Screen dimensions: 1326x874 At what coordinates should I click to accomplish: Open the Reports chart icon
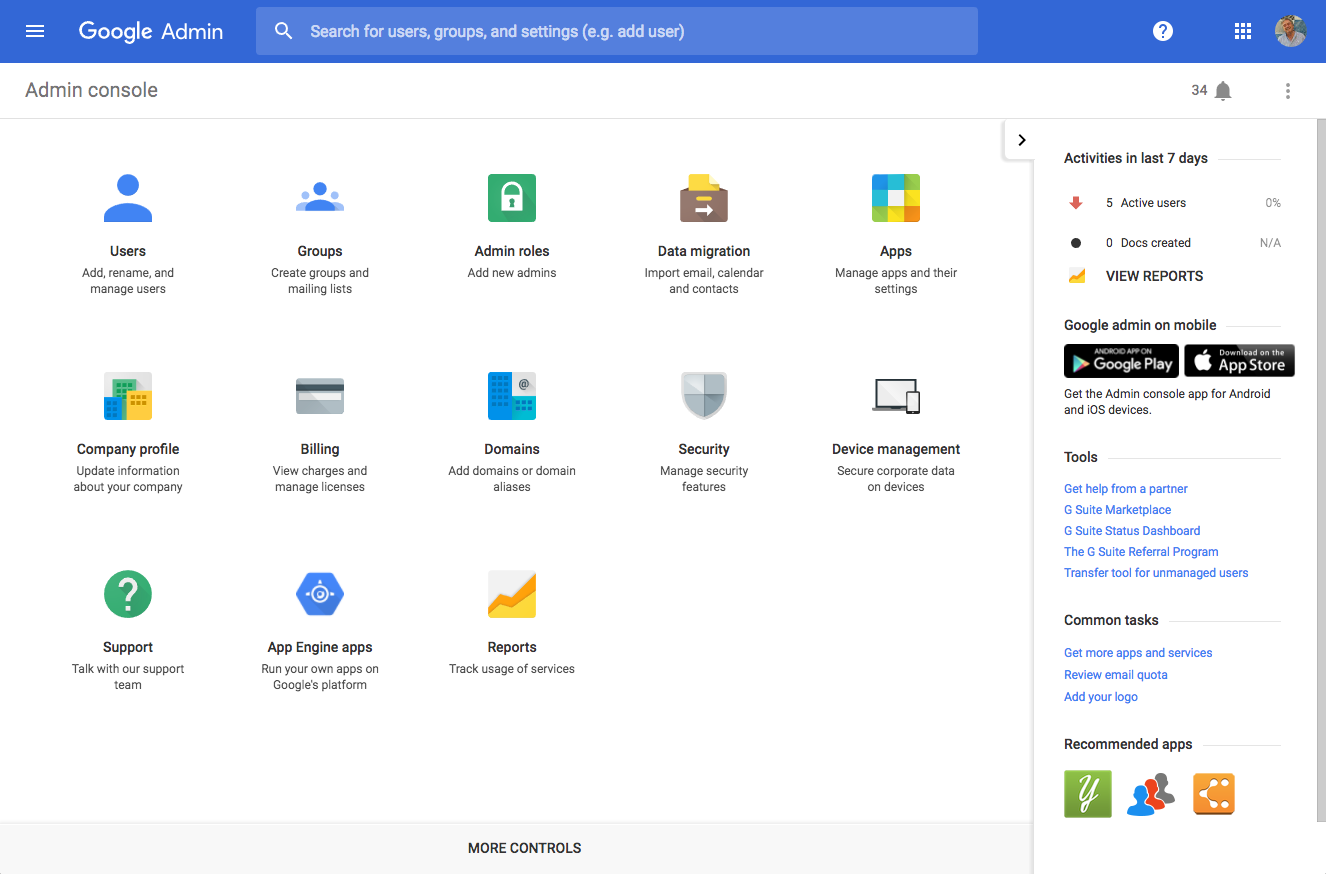[512, 594]
